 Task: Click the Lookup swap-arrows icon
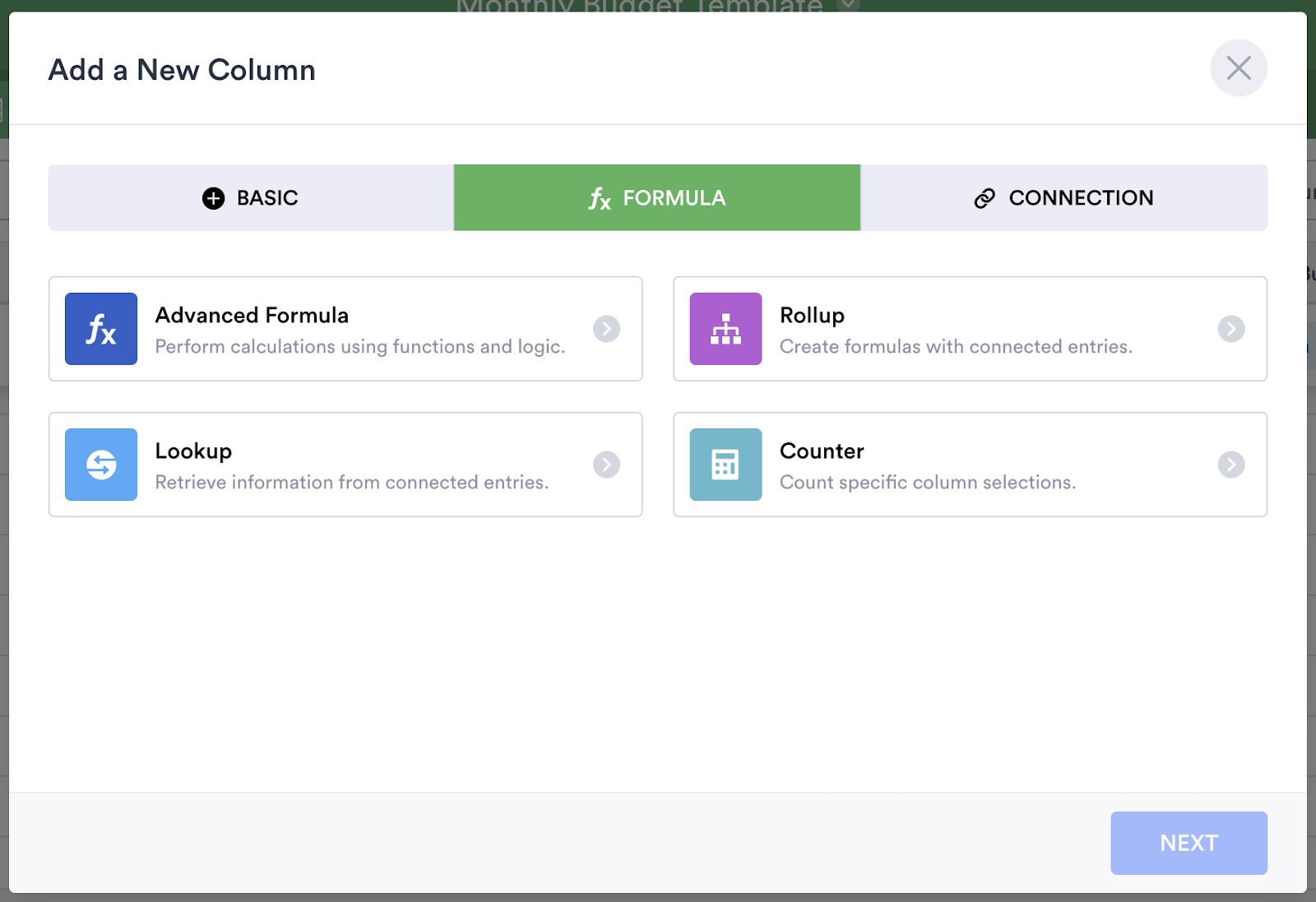[x=101, y=465]
